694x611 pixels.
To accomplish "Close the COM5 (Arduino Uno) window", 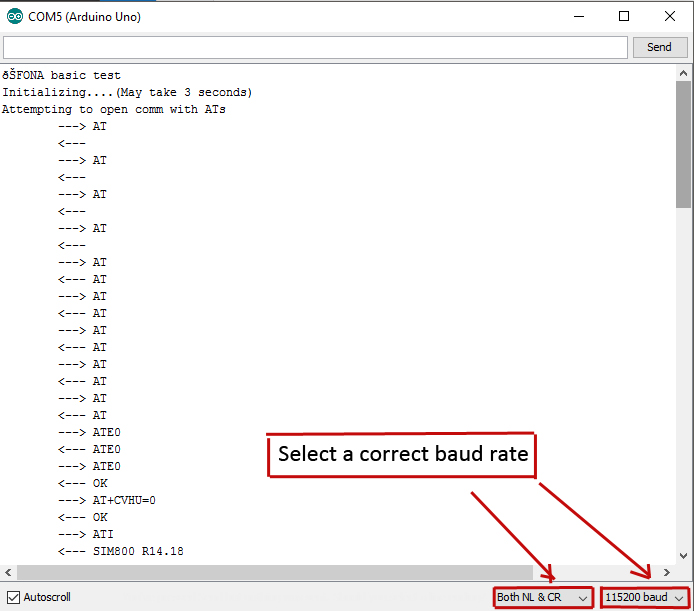I will point(670,16).
